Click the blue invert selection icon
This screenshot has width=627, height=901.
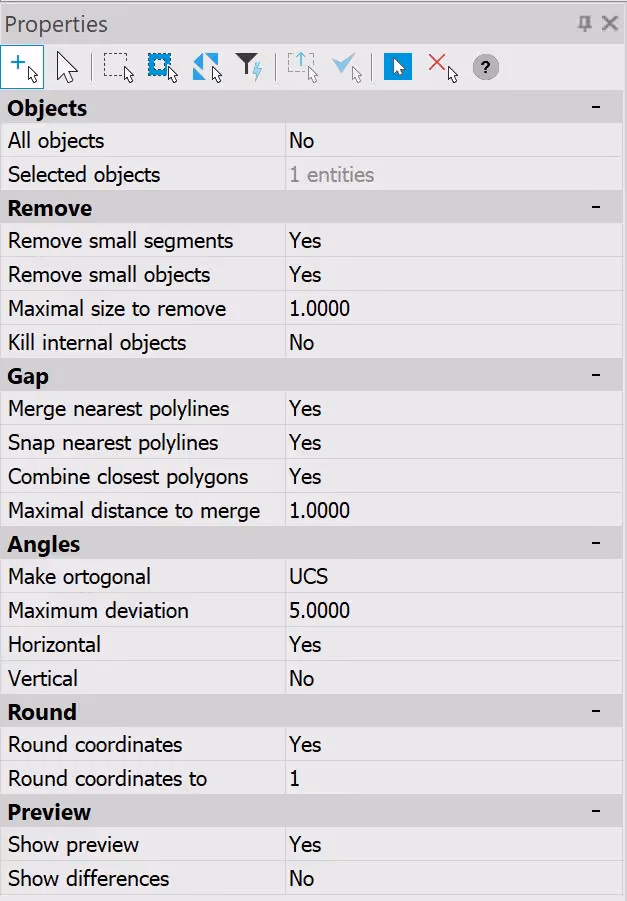pyautogui.click(x=207, y=67)
